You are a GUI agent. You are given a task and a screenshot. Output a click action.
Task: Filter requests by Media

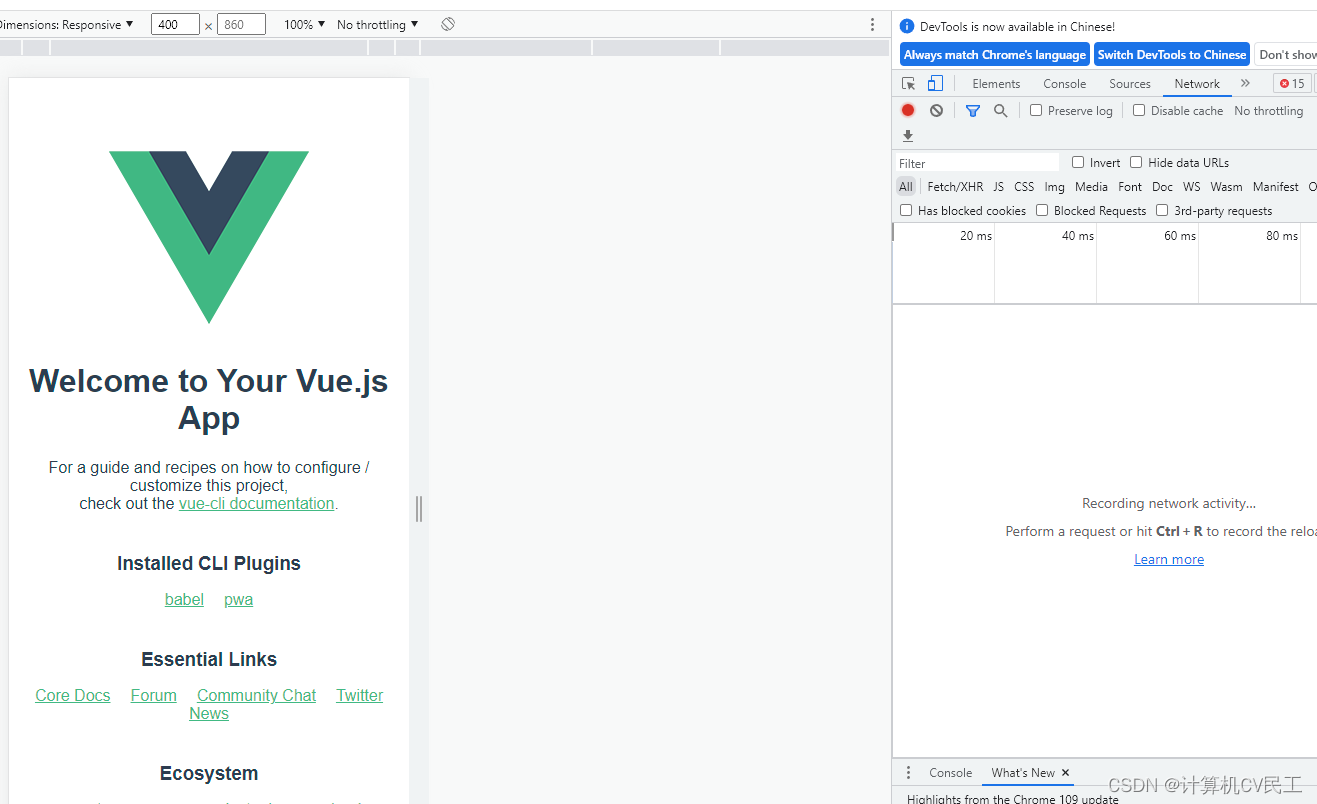tap(1091, 187)
